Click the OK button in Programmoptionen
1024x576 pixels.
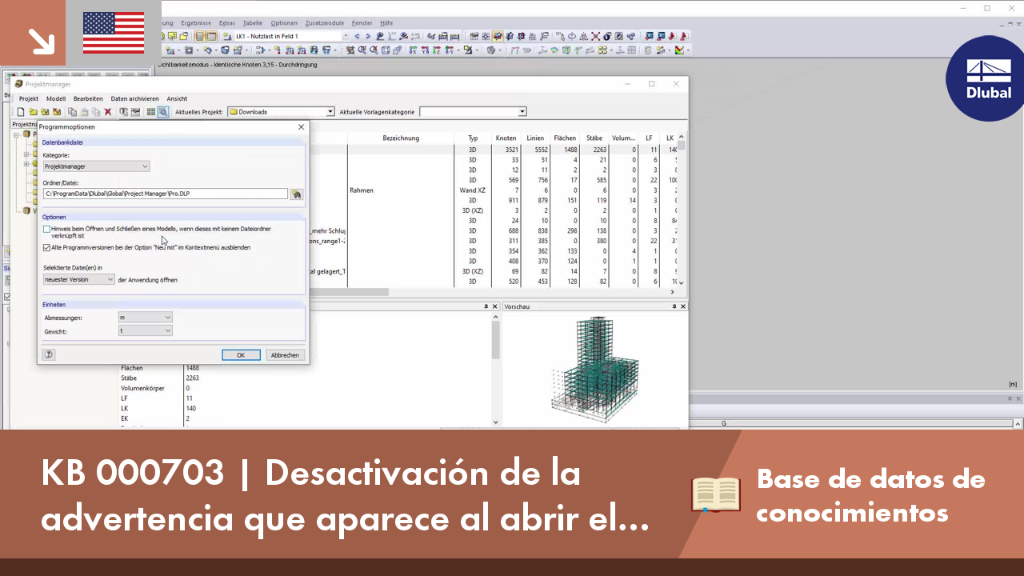(x=241, y=355)
